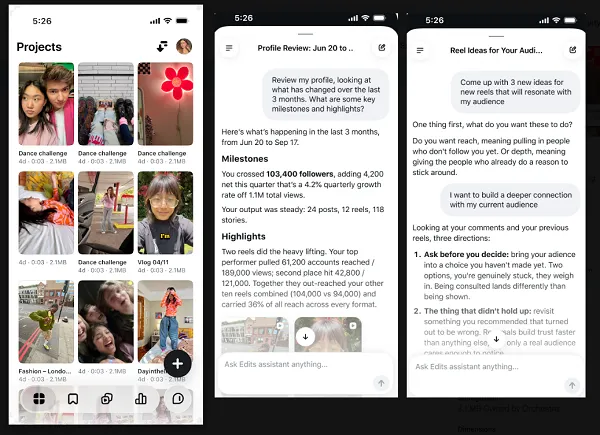Viewport: 600px width, 435px height.
Task: Tap the 'Reel Ideas for Your Audi...' title
Action: 496,51
